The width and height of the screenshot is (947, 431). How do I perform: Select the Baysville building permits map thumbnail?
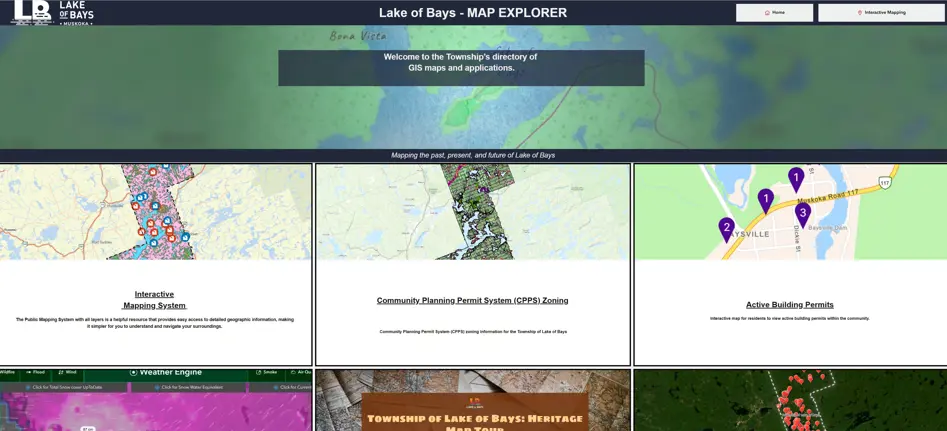(x=790, y=212)
